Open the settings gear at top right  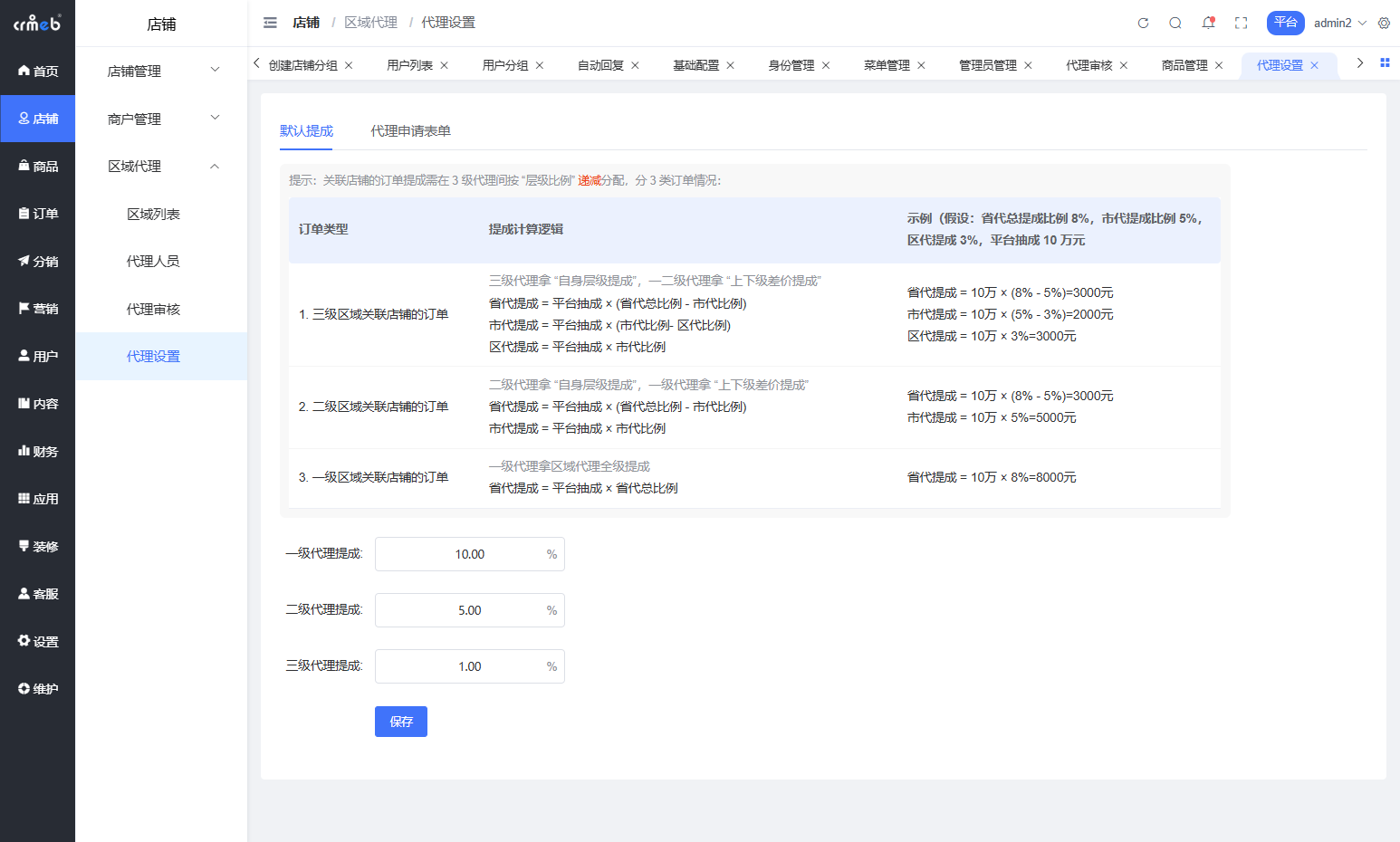(x=1384, y=23)
